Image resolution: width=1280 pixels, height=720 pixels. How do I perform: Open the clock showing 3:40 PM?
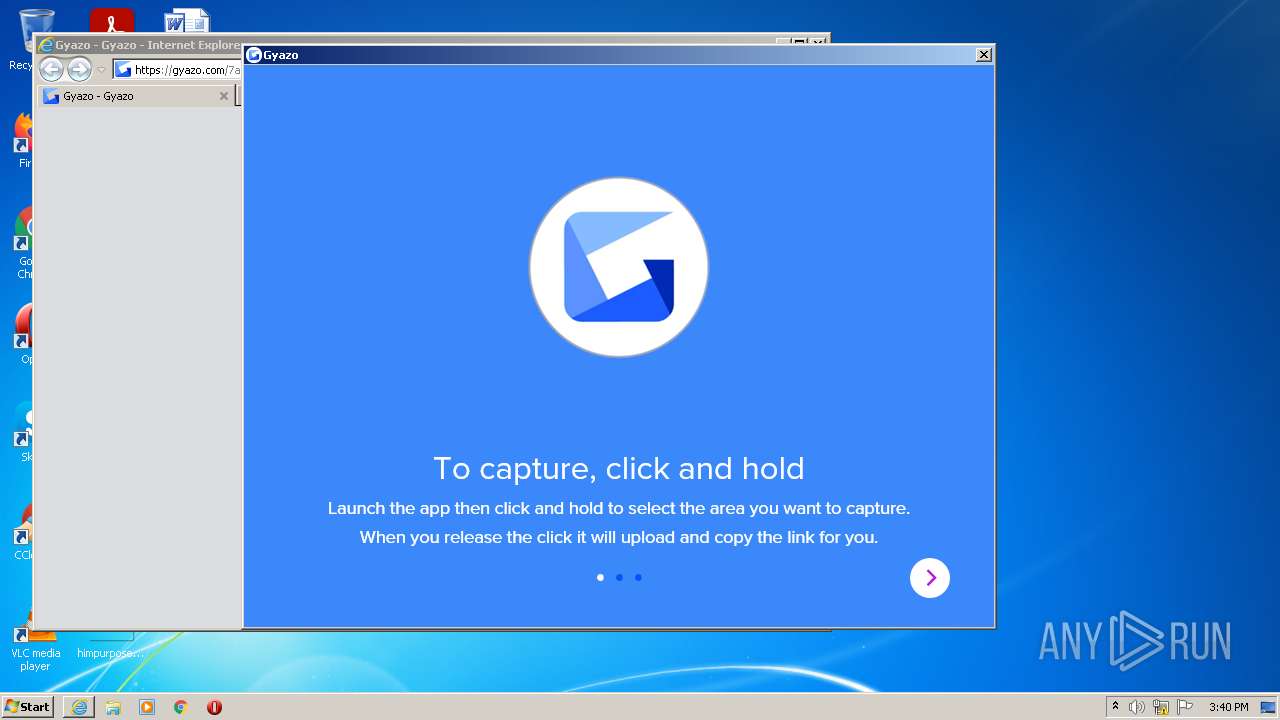pos(1228,707)
